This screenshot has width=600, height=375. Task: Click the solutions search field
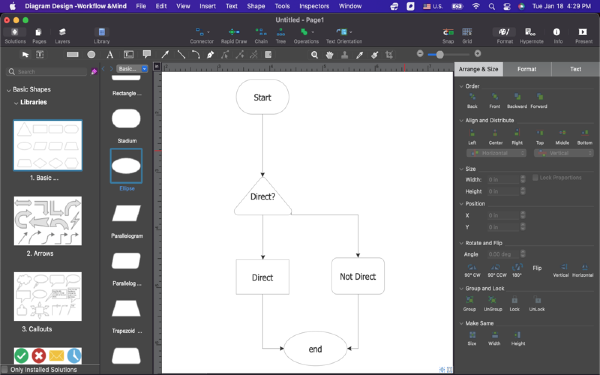pos(47,72)
